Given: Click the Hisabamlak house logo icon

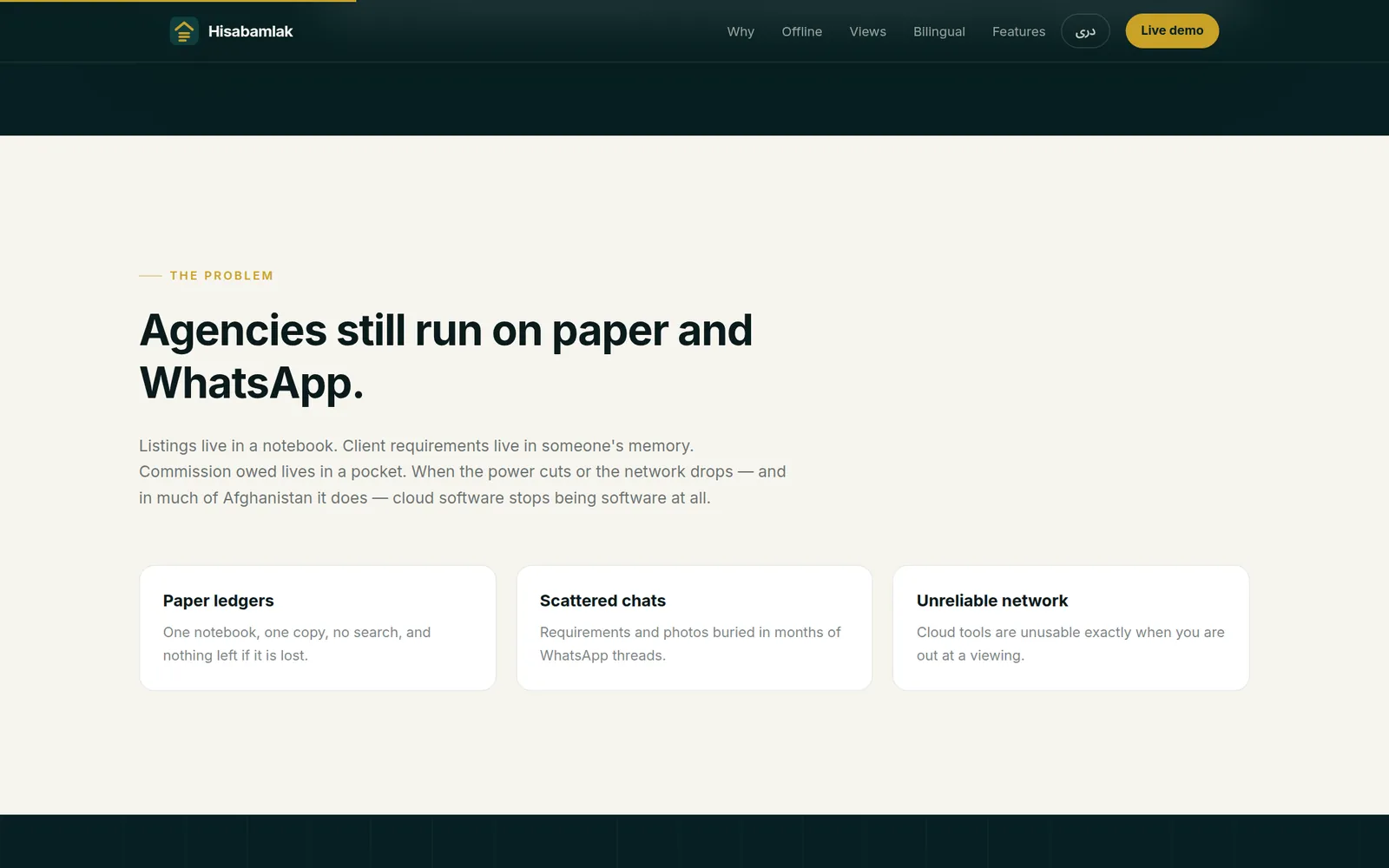Looking at the screenshot, I should click(x=184, y=31).
